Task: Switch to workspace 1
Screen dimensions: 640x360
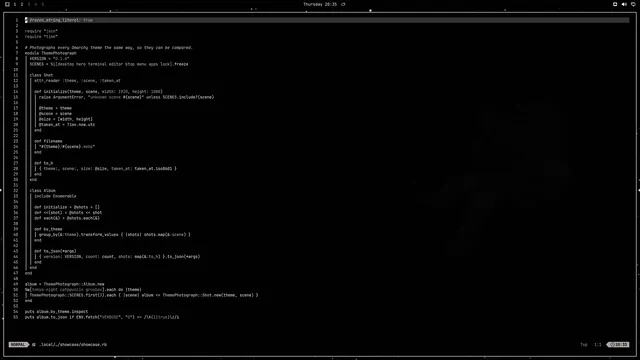Action: point(15,4)
